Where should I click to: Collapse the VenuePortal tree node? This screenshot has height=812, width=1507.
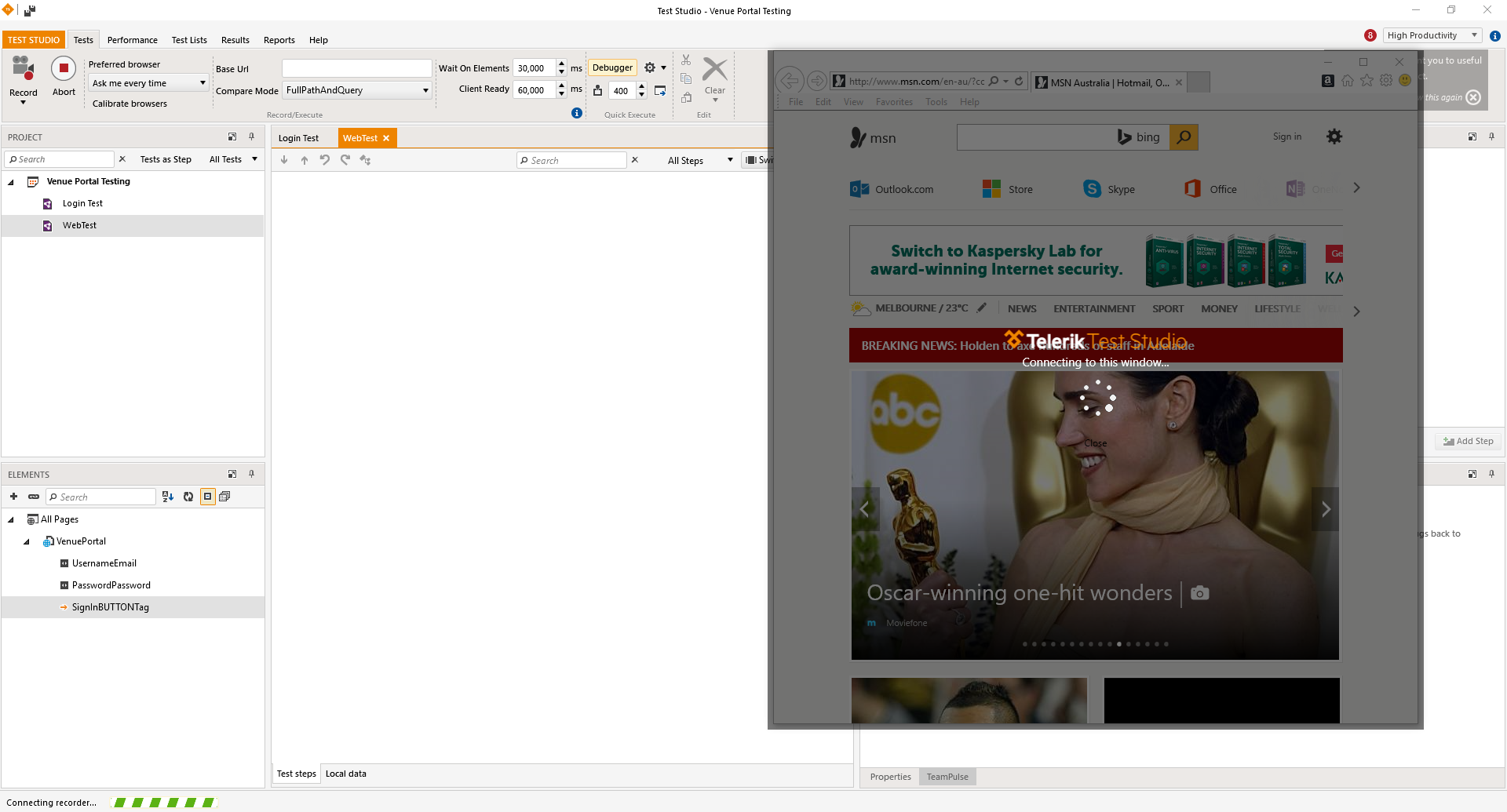[x=27, y=541]
